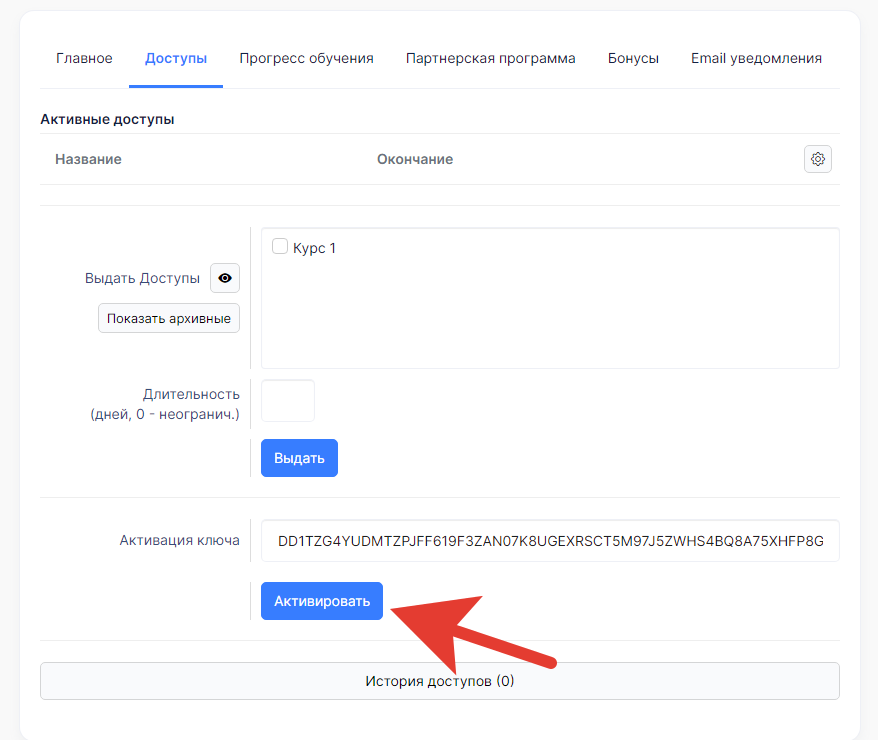The width and height of the screenshot is (878, 740).
Task: Click the Активные доступы heading
Action: coord(108,119)
